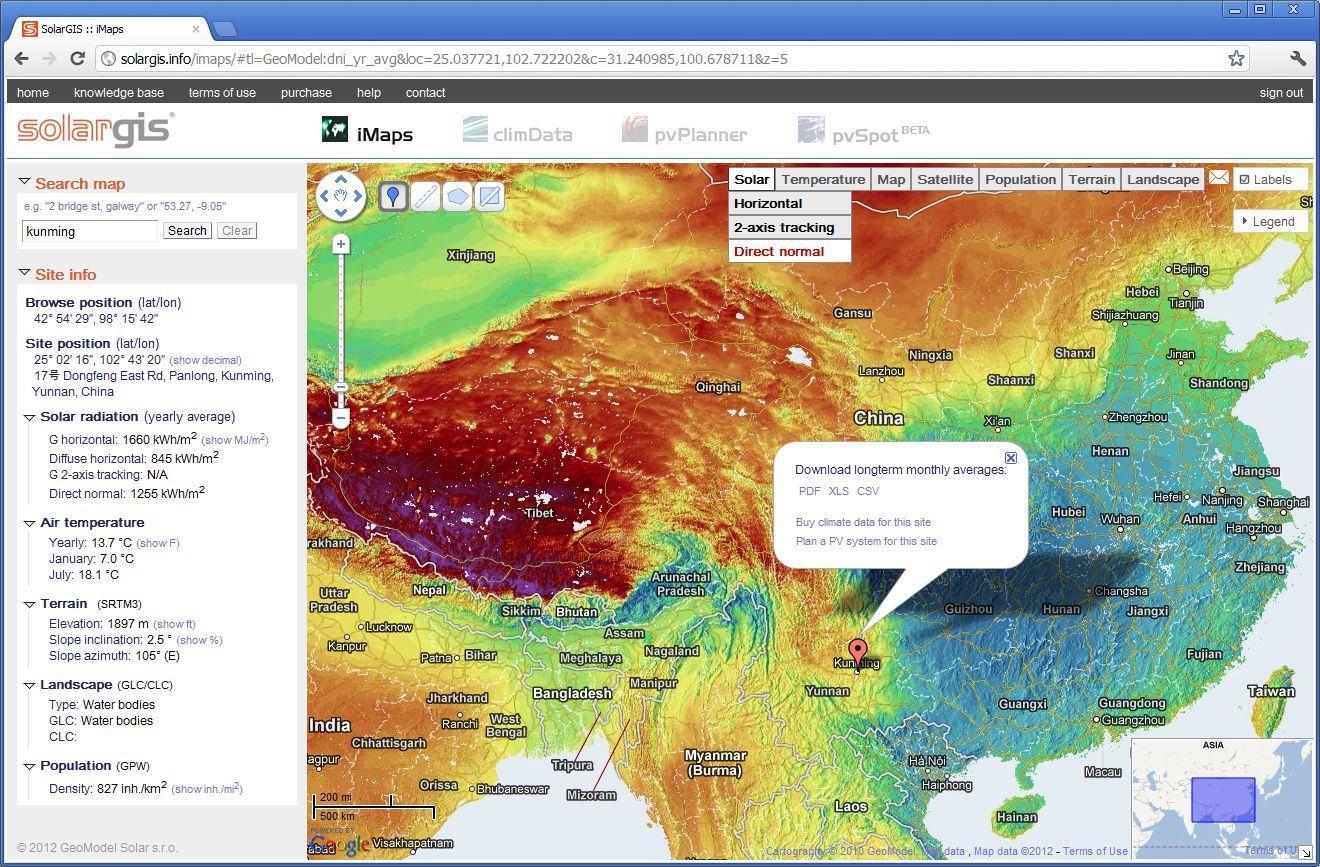Collapse the Site info panel
Screen dimensions: 1320x867
tap(25, 273)
